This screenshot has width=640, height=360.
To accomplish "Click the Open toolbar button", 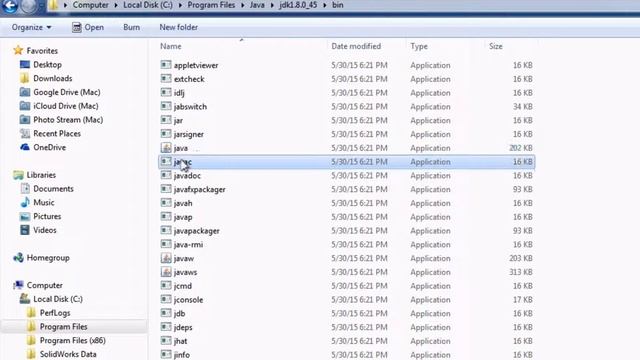I will point(88,27).
